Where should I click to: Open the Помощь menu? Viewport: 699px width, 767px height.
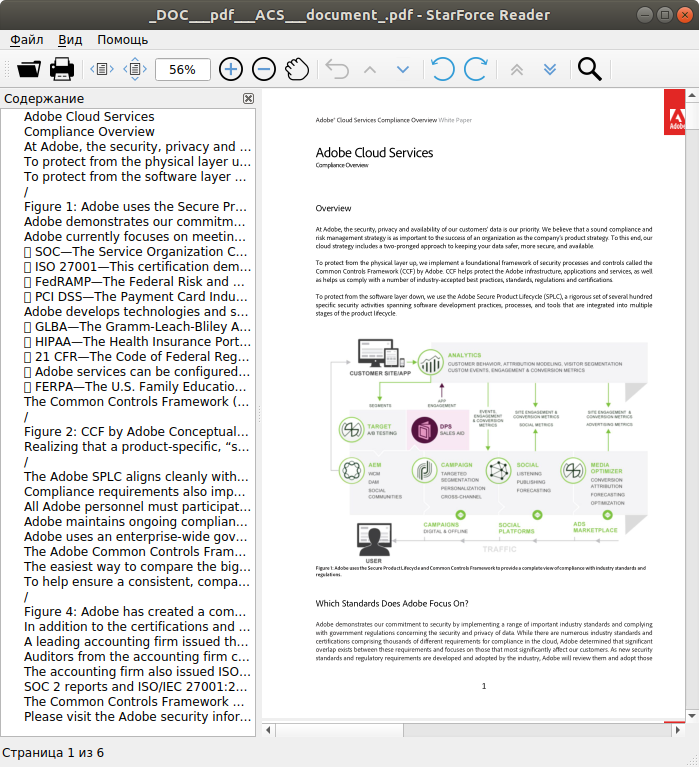tap(122, 40)
